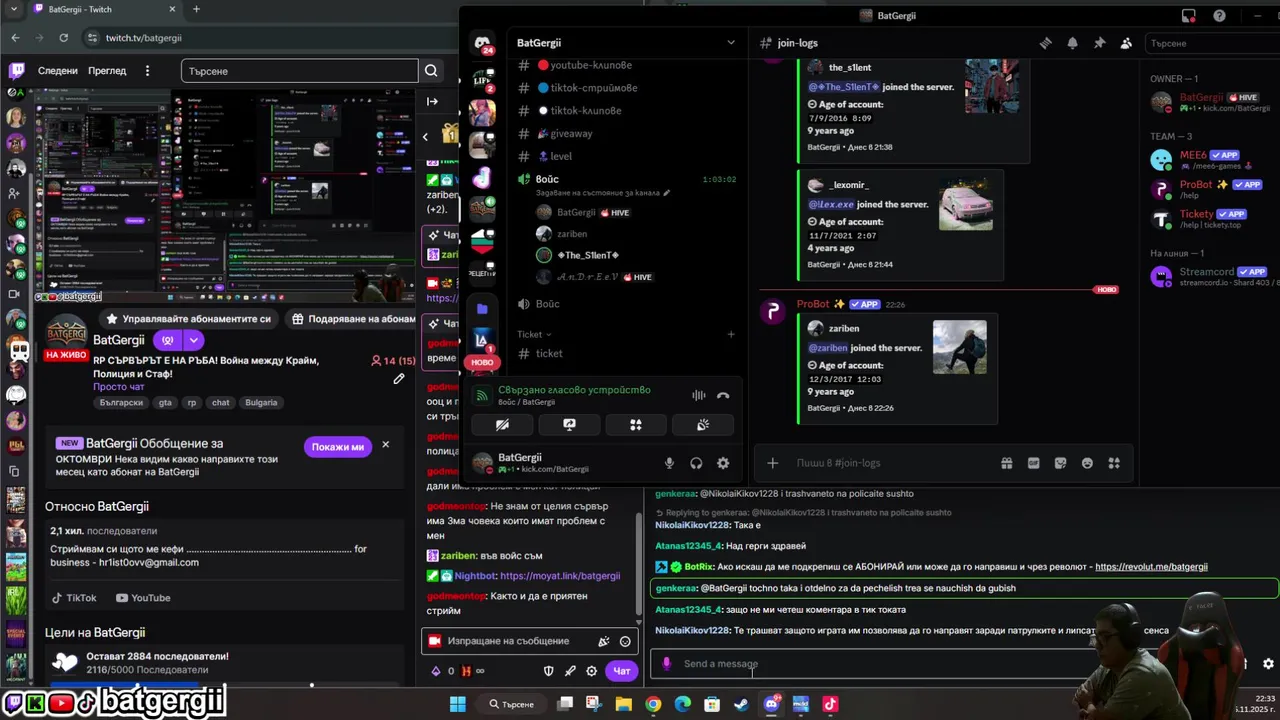Toggle noise suppression waveform icon

click(x=698, y=396)
